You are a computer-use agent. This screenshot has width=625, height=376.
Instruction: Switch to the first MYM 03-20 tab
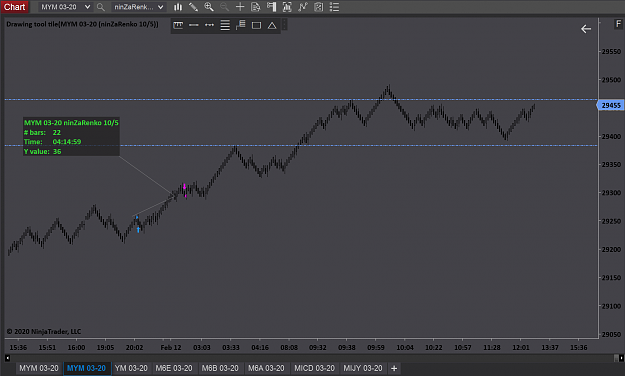coord(39,368)
